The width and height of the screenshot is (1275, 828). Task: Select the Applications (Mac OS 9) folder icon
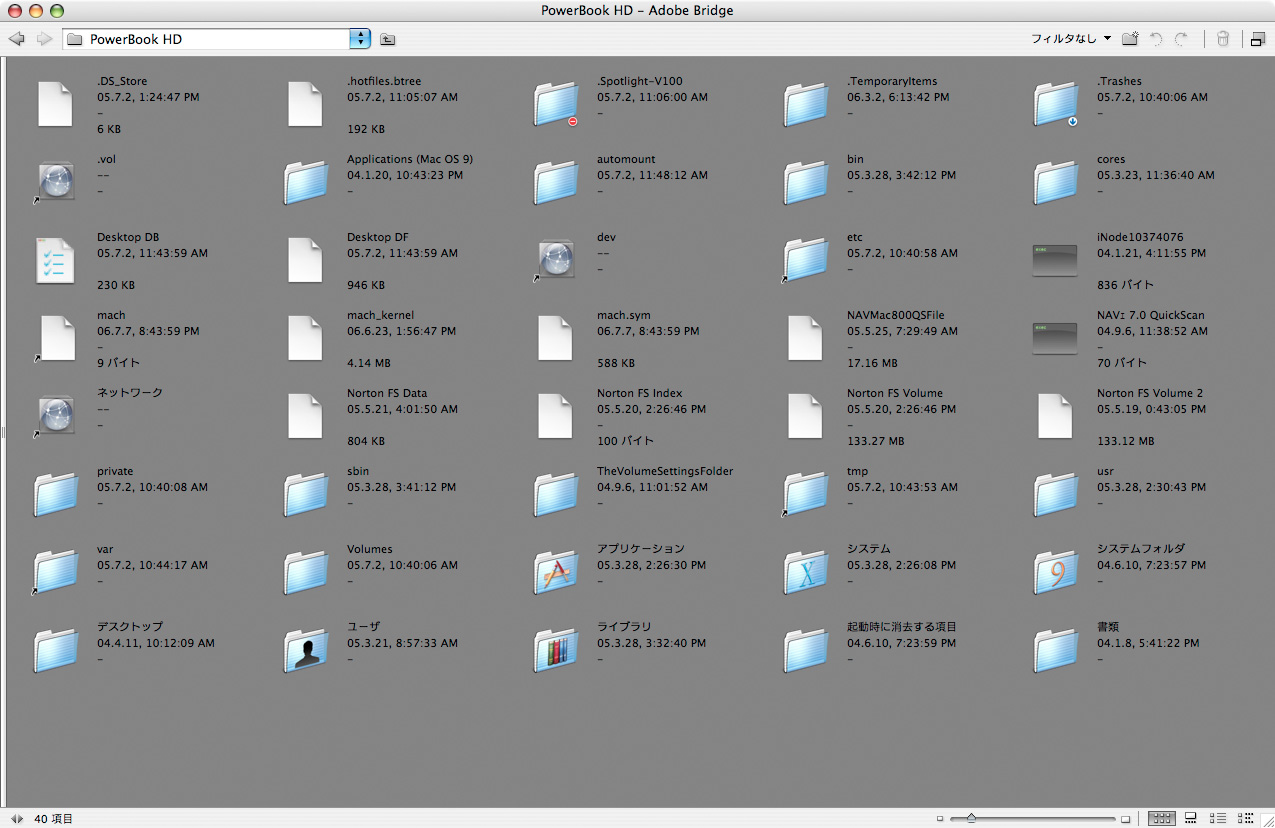tap(307, 182)
